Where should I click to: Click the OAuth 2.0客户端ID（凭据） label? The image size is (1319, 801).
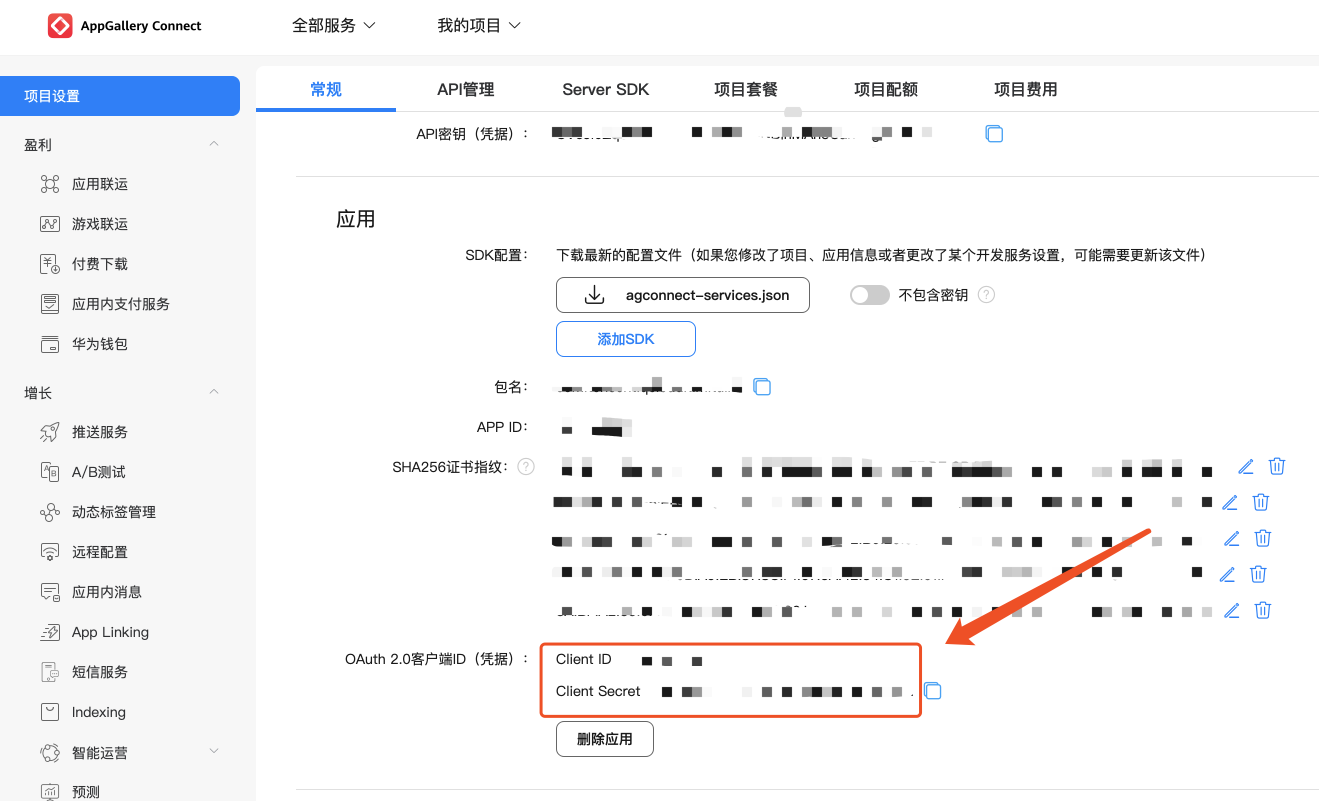(x=436, y=659)
